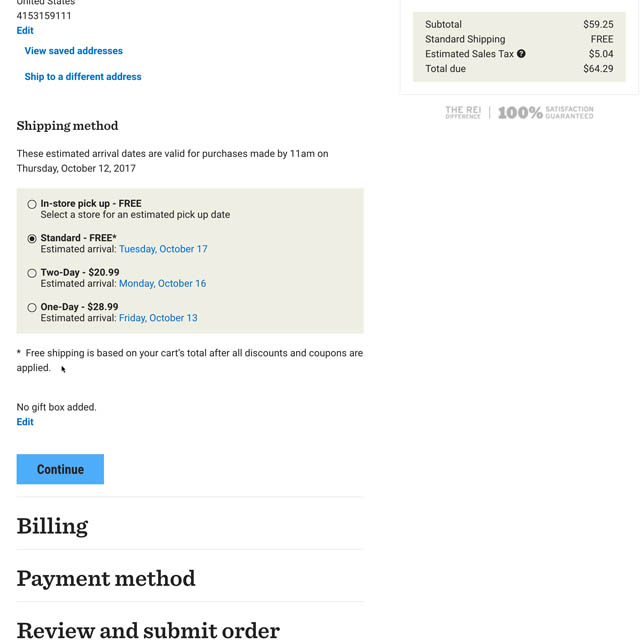Click Ship to a different address
The image size is (640, 640).
point(83,77)
